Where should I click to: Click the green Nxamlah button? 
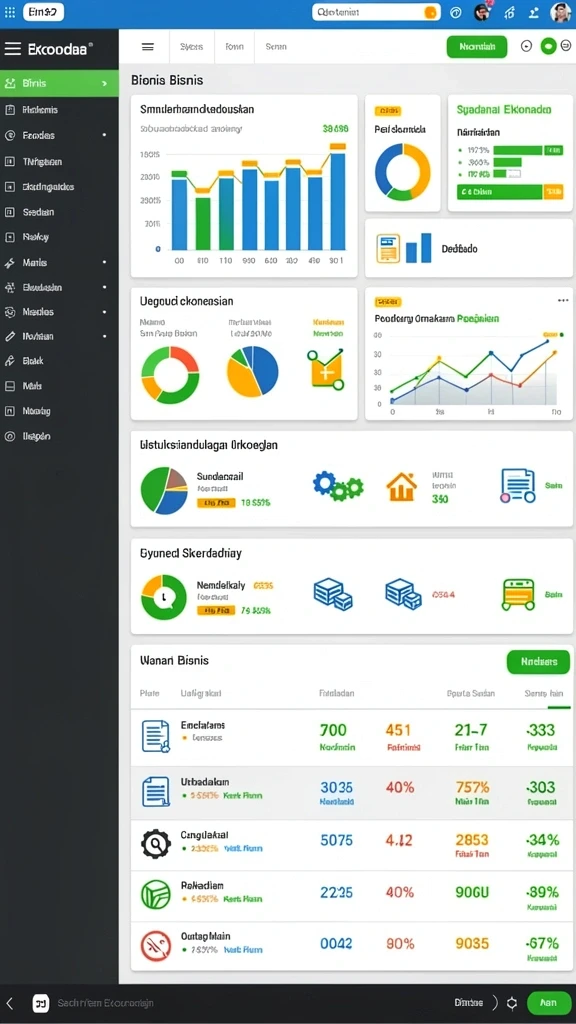coord(477,47)
